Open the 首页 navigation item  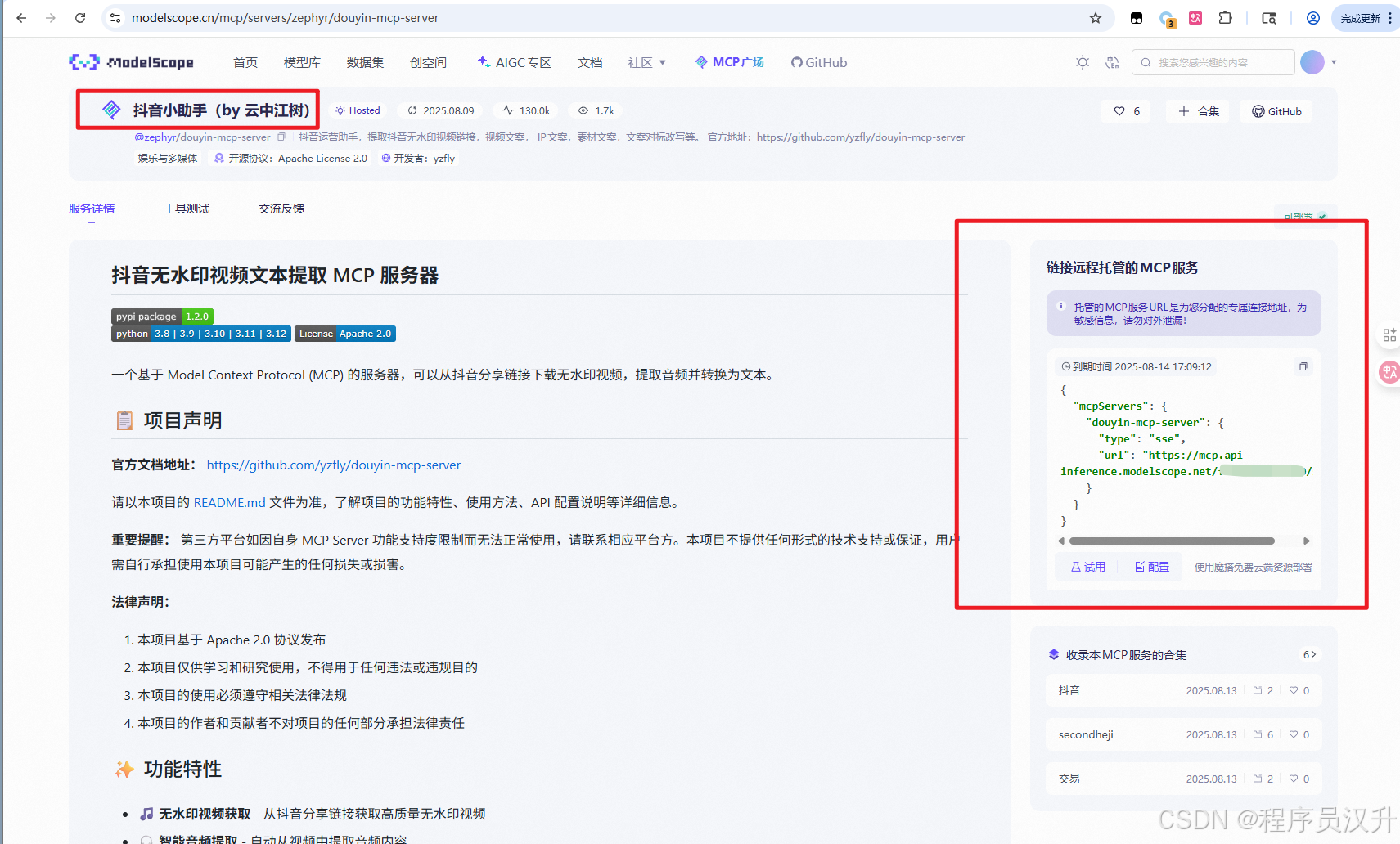tap(245, 62)
